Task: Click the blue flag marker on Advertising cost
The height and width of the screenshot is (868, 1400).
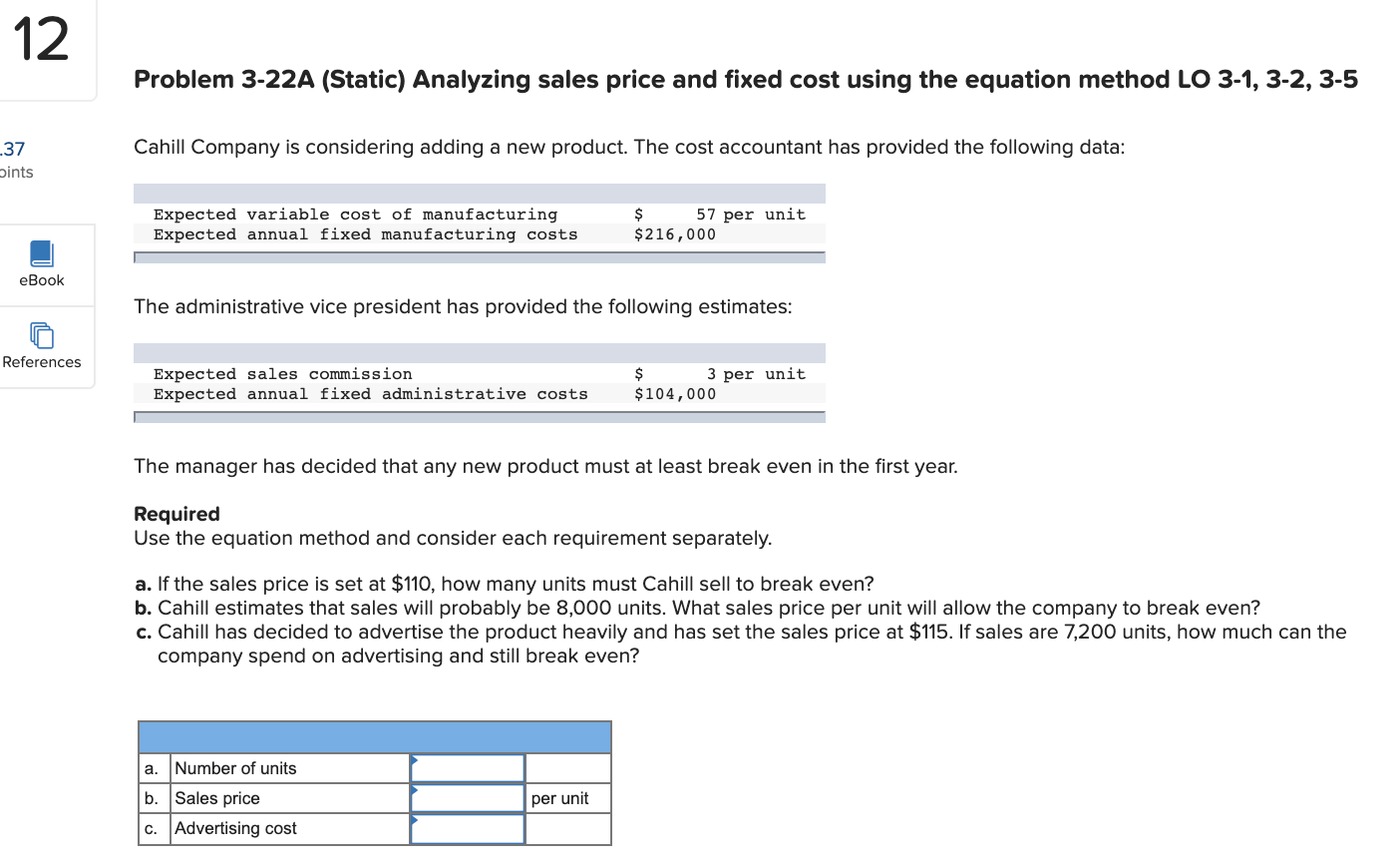Action: (x=415, y=821)
